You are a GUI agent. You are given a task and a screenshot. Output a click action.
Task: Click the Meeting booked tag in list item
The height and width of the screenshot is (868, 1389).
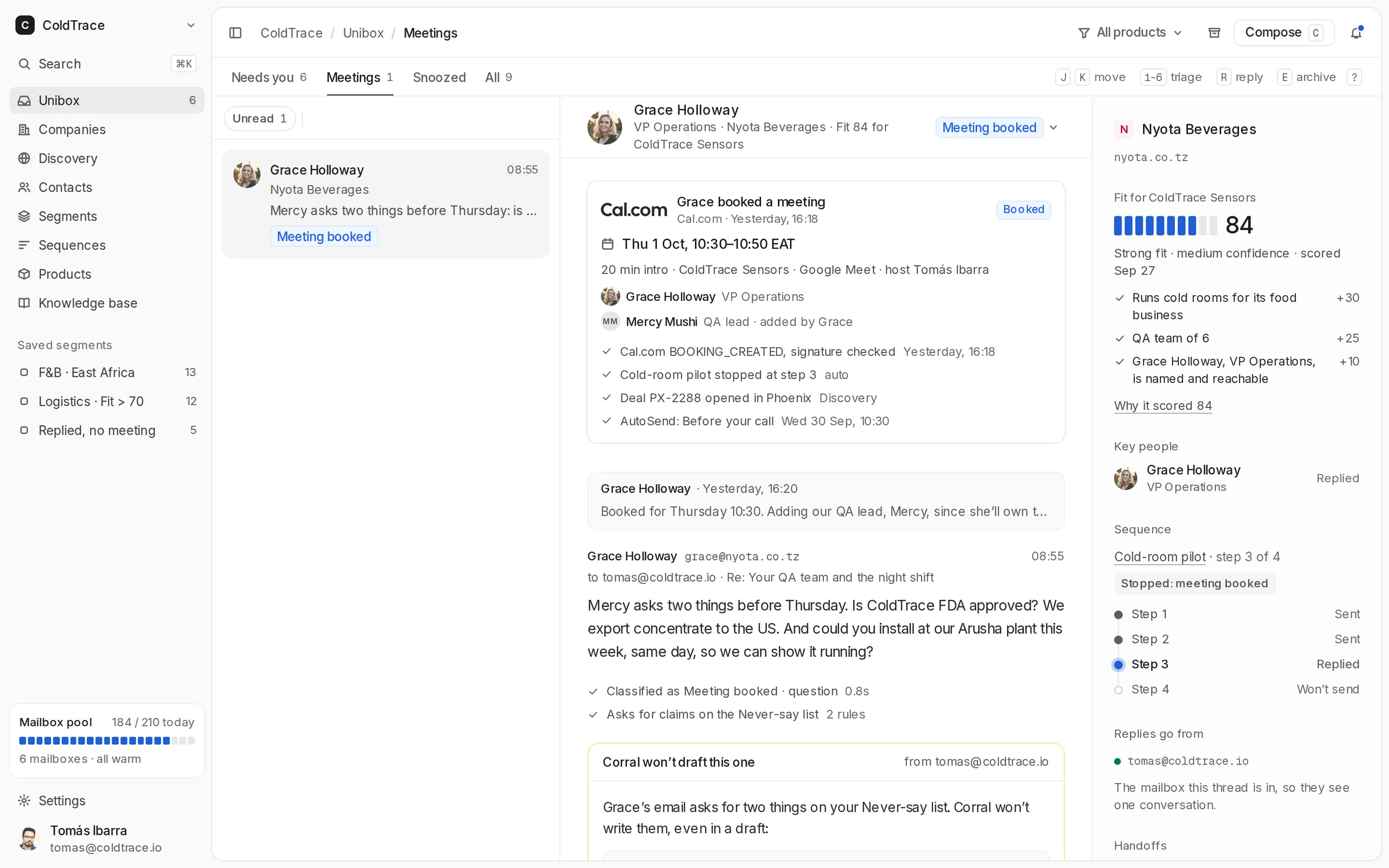(x=324, y=237)
